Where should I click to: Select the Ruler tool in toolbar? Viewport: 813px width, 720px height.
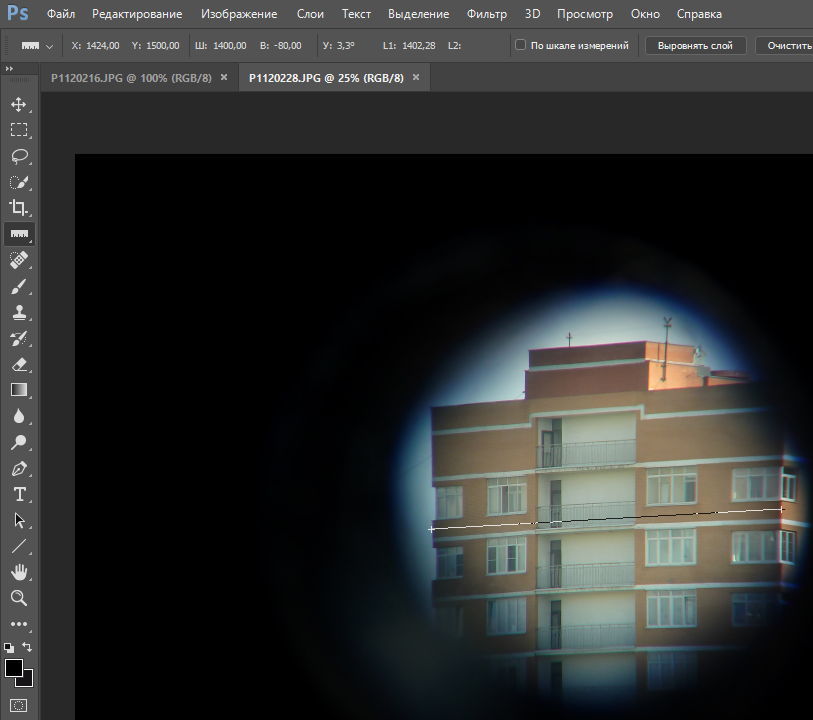(19, 234)
